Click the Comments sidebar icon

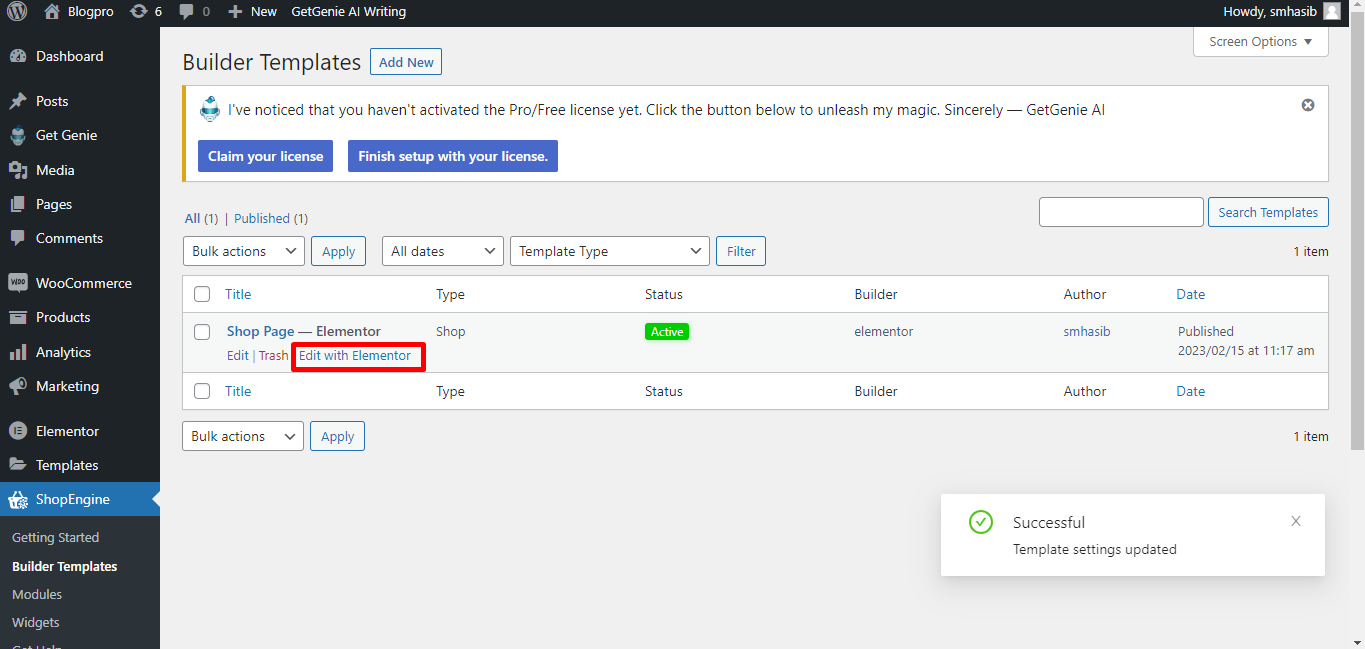[x=18, y=238]
